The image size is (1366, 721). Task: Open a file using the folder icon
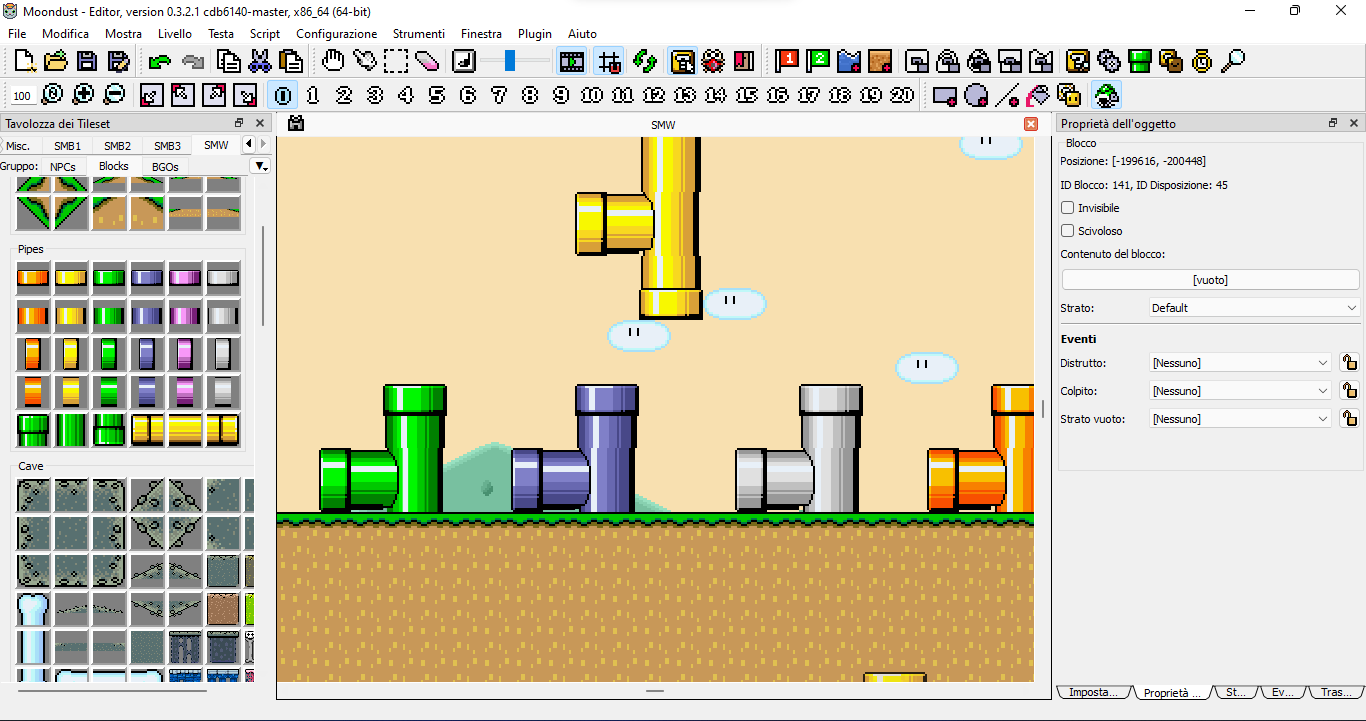pyautogui.click(x=56, y=61)
